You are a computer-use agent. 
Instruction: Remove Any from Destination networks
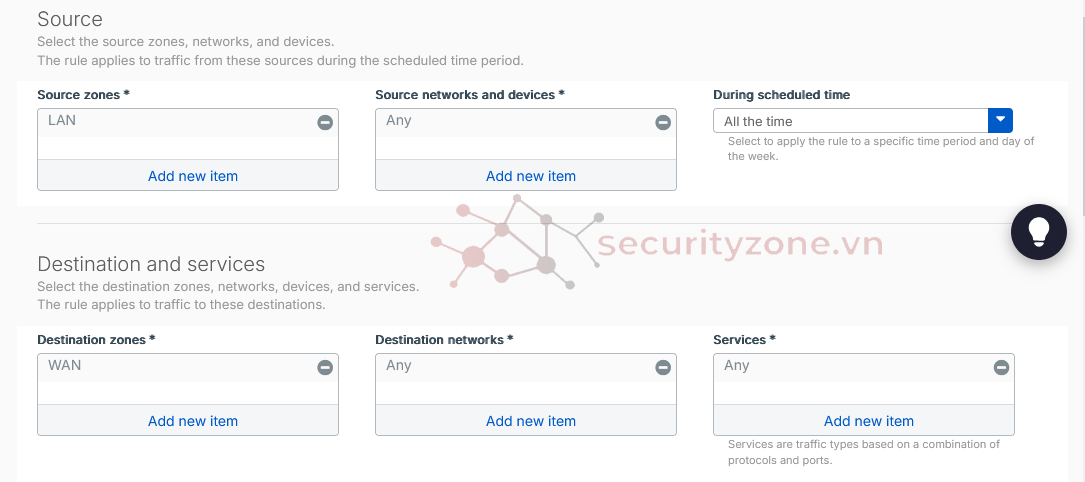tap(663, 367)
